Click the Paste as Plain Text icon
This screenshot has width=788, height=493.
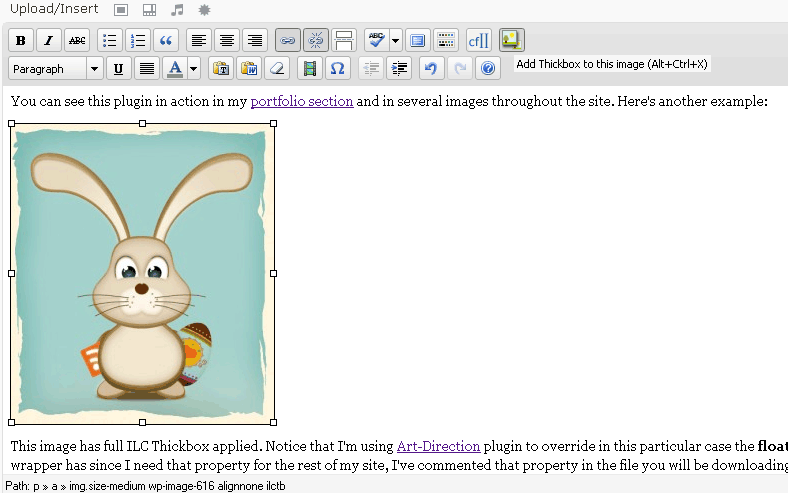click(221, 68)
